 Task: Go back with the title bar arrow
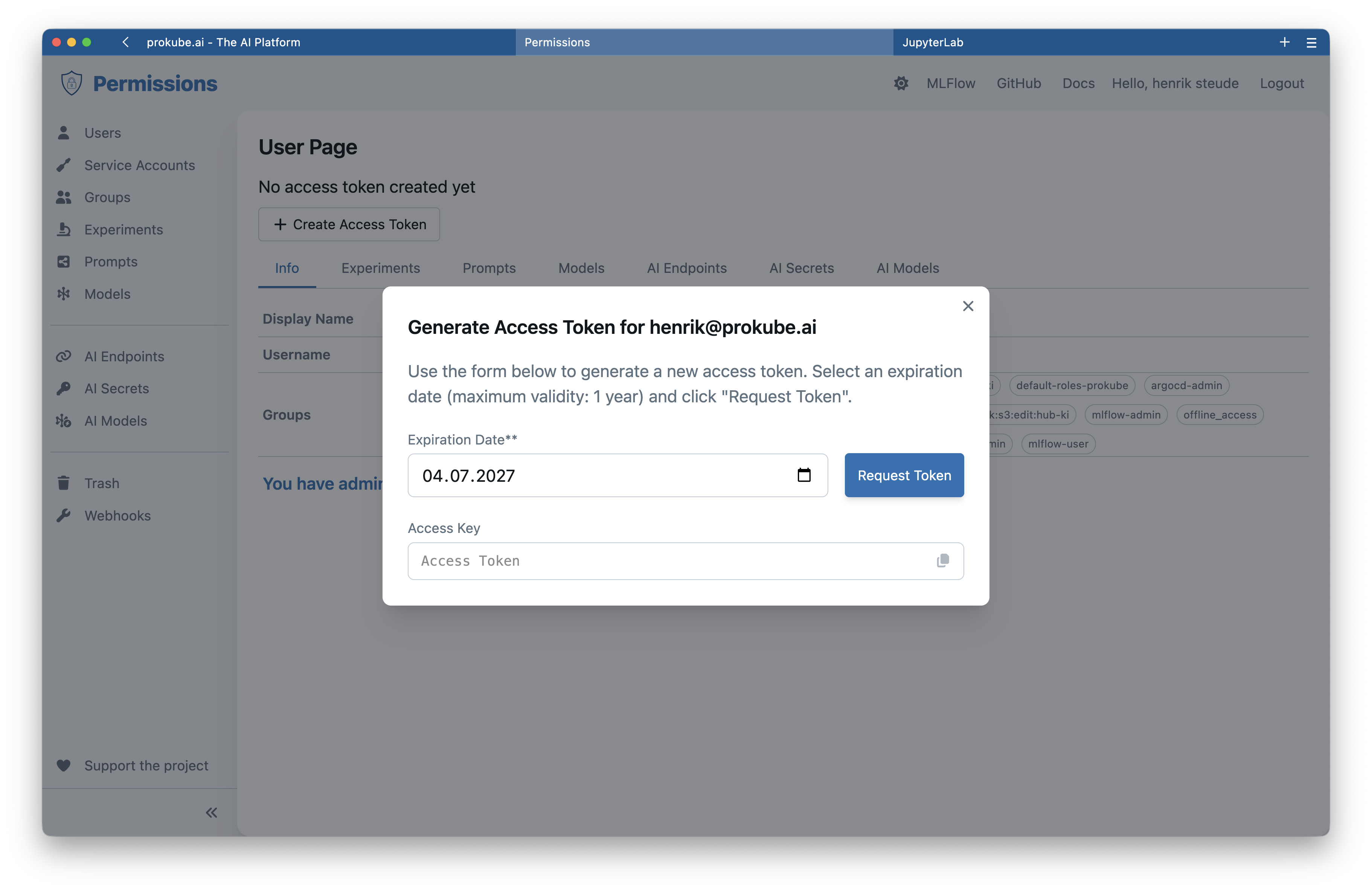point(126,42)
